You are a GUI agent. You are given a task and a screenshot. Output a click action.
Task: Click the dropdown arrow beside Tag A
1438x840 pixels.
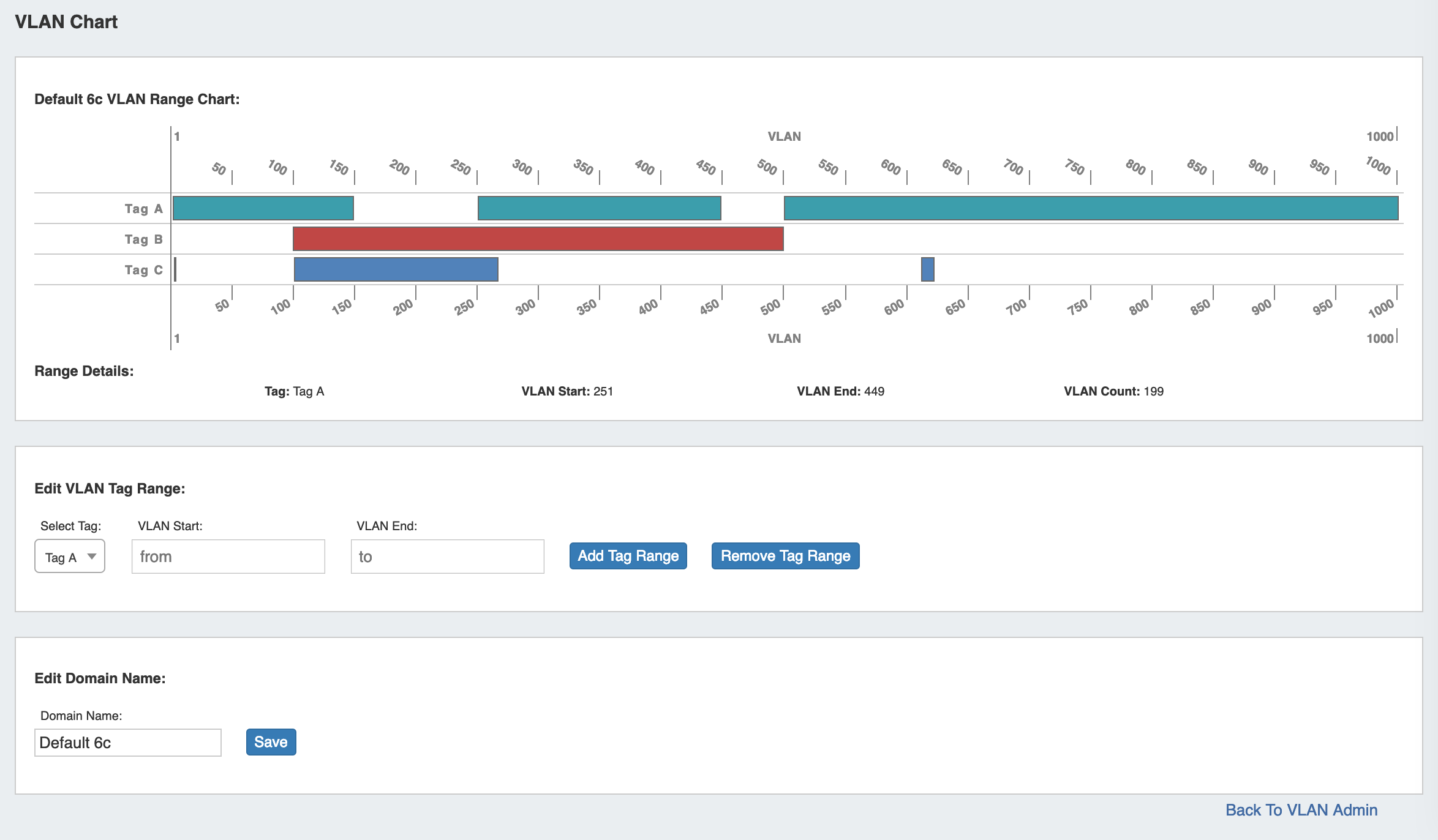92,556
